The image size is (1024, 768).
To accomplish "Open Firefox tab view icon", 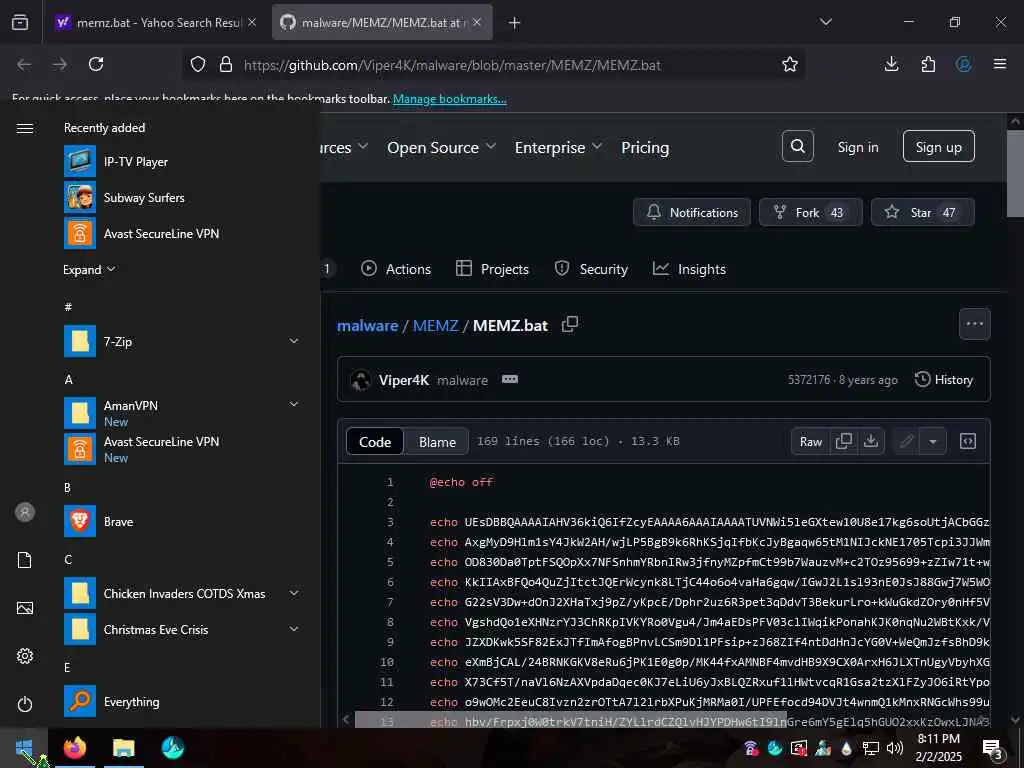I will pos(20,22).
